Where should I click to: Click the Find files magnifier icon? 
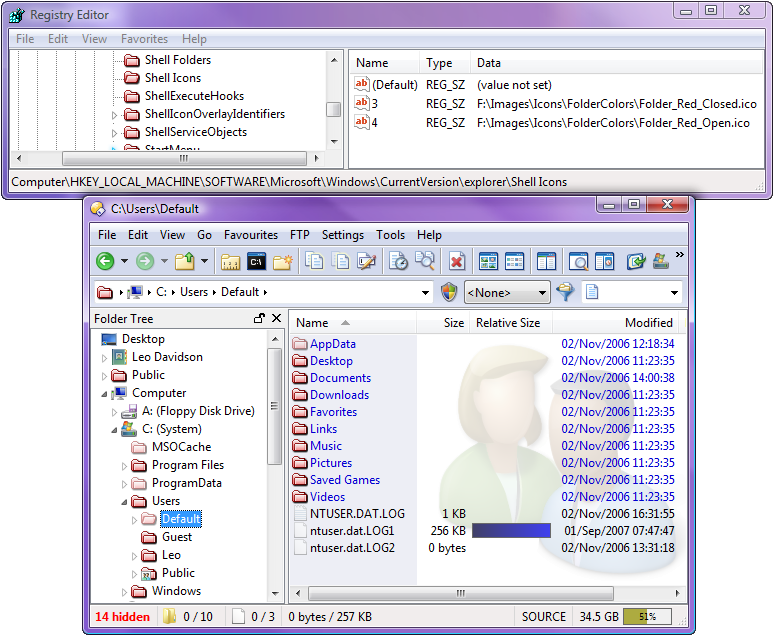[424, 261]
